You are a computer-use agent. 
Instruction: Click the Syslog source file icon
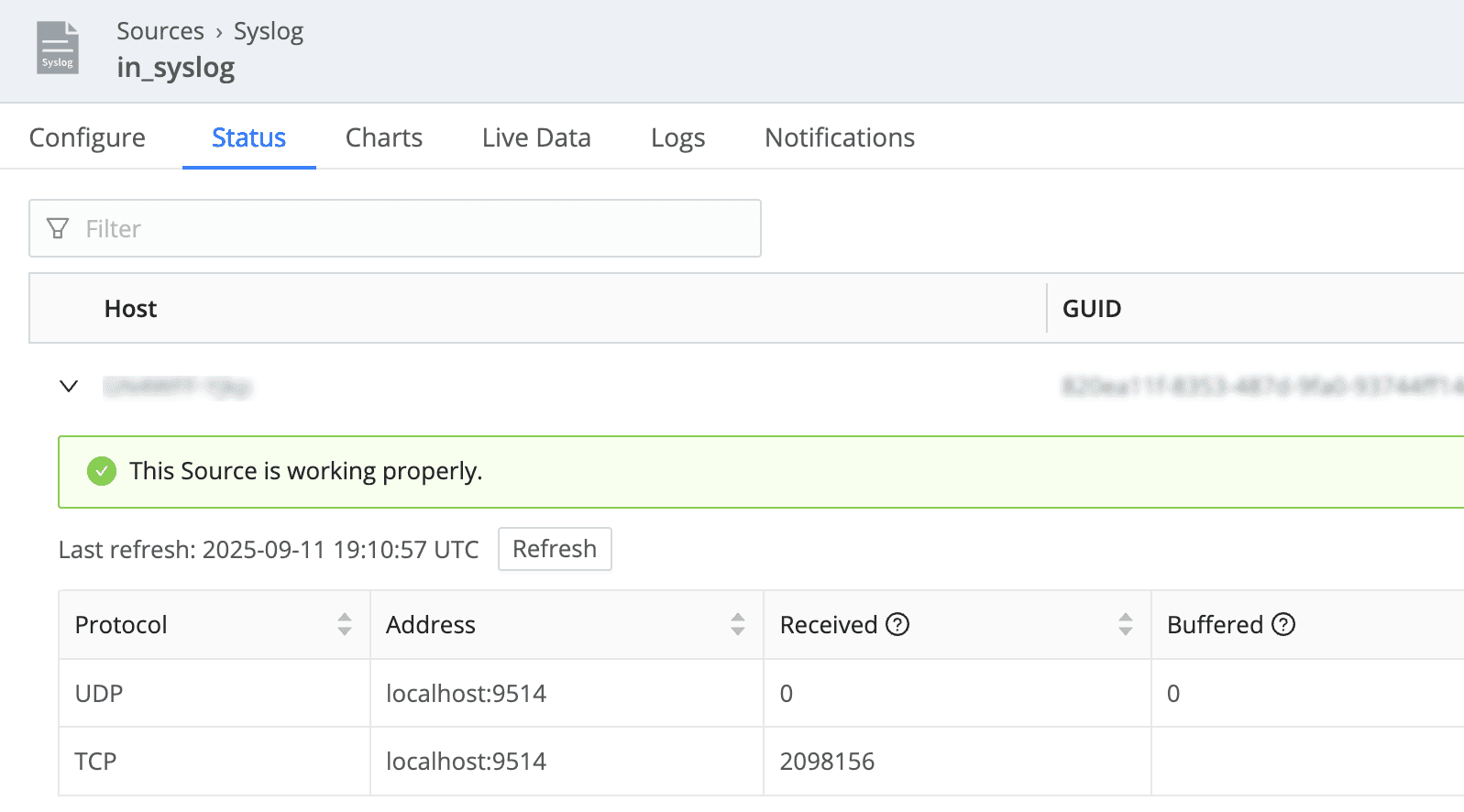point(57,48)
